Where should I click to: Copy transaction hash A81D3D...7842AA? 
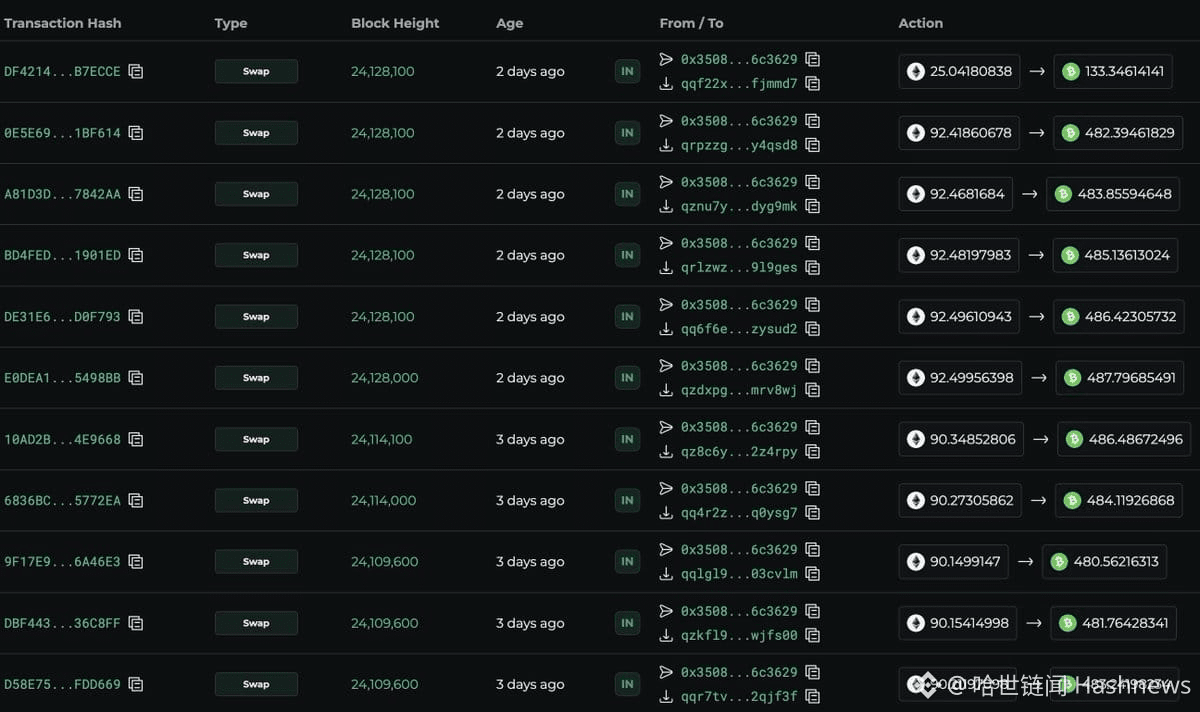(136, 194)
